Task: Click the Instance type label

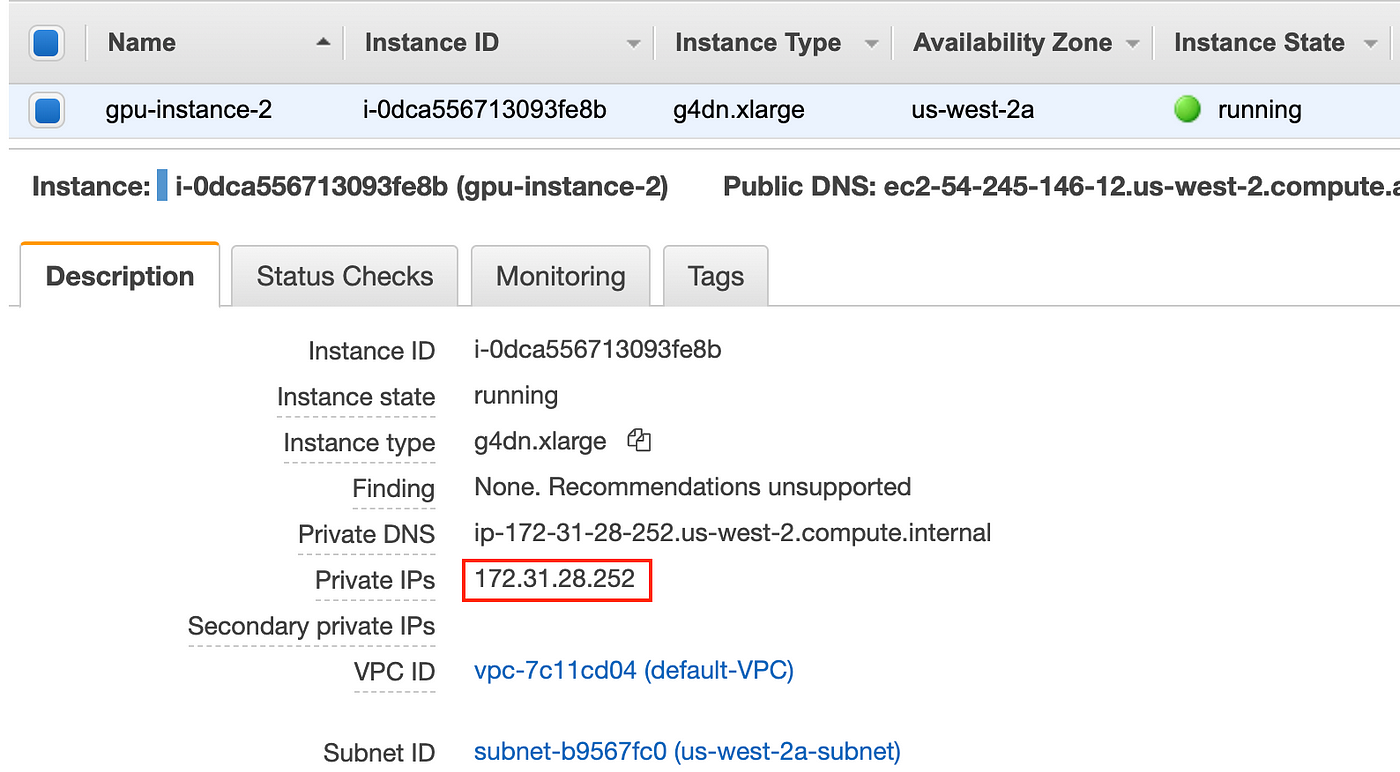Action: [x=360, y=443]
